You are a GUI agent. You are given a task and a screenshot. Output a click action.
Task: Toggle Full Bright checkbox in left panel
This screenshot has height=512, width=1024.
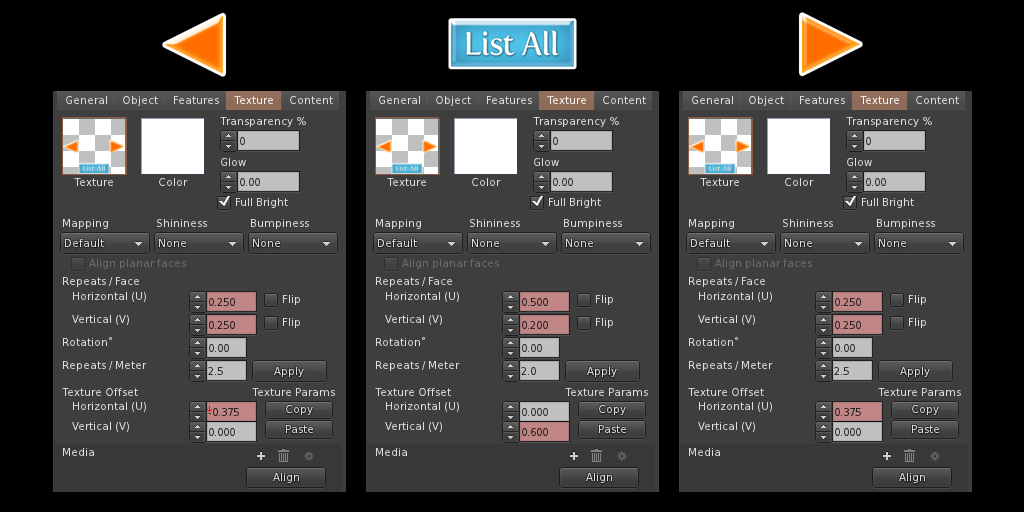tap(225, 202)
